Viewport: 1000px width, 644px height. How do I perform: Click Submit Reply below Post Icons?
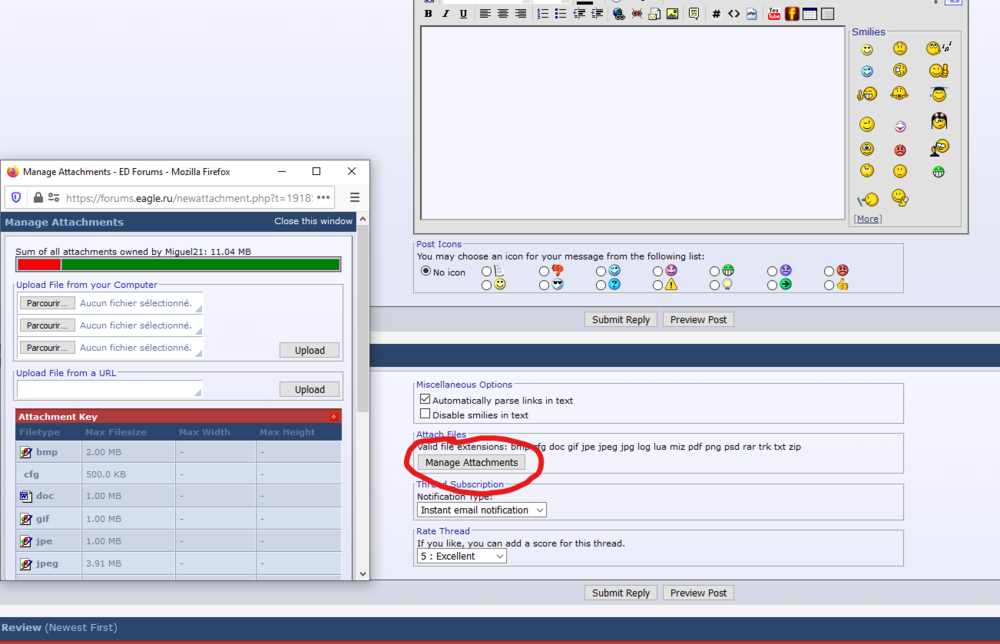click(x=621, y=319)
